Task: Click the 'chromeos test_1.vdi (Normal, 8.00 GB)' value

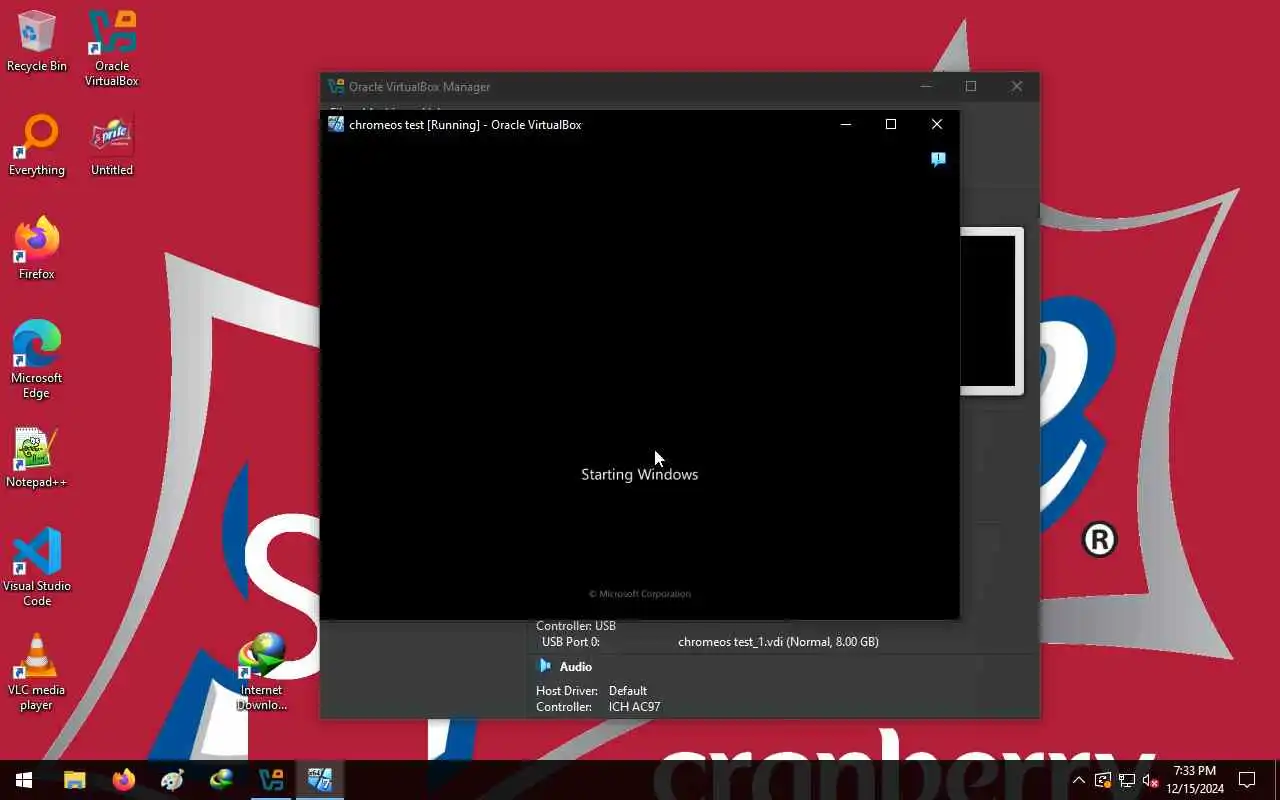Action: point(778,642)
